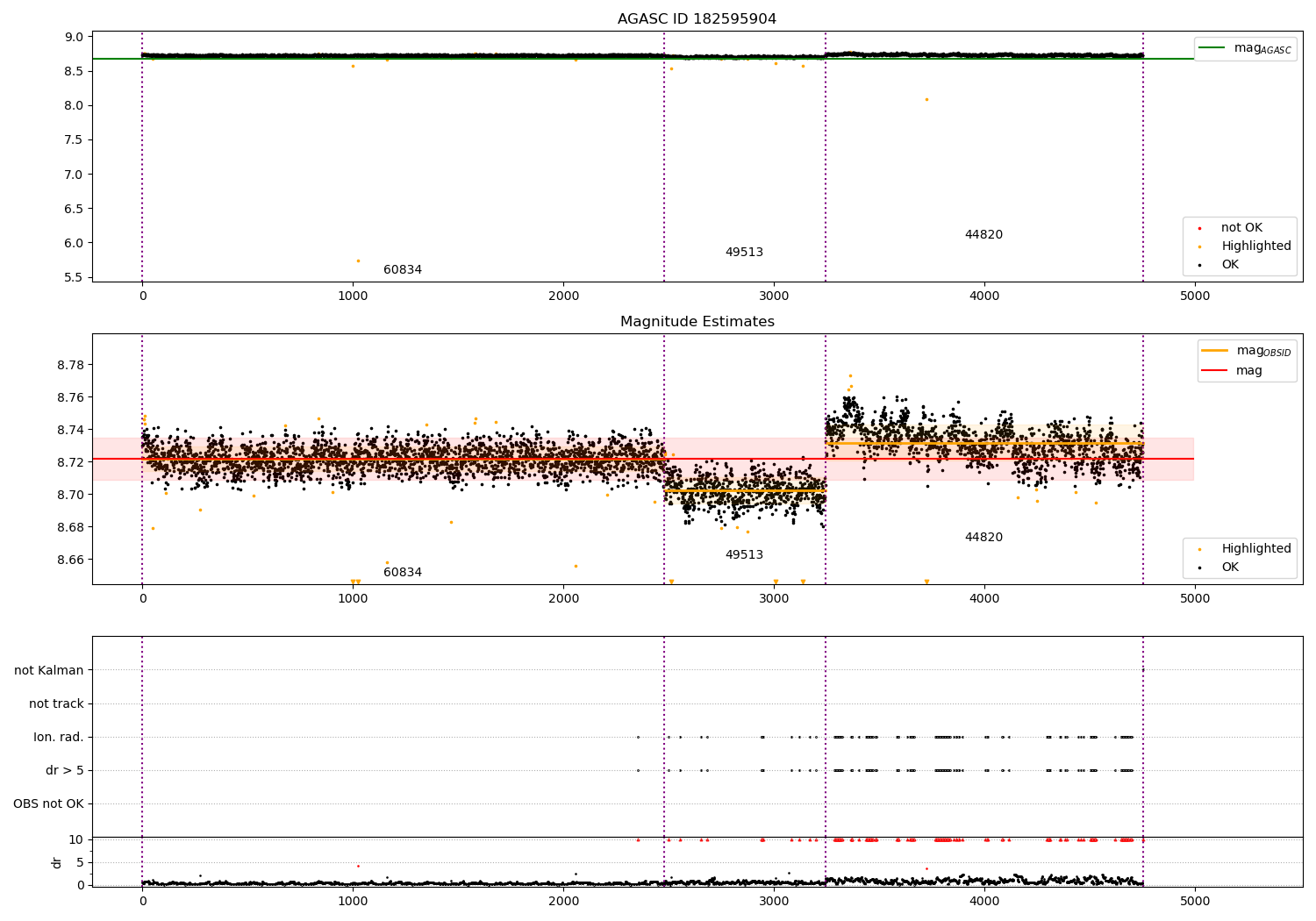1316x921 pixels.
Task: Click the green line sample in top legend
Action: coord(1212,48)
